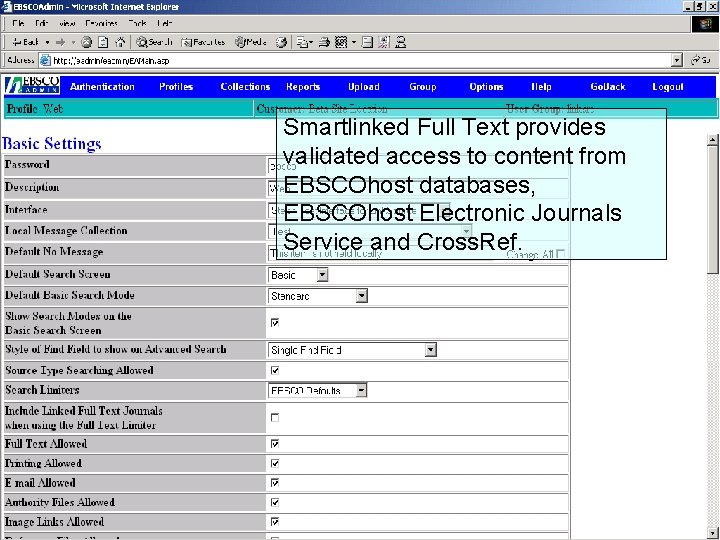Click the Edit page toolbar icon
This screenshot has width=720, height=540.
[x=341, y=42]
